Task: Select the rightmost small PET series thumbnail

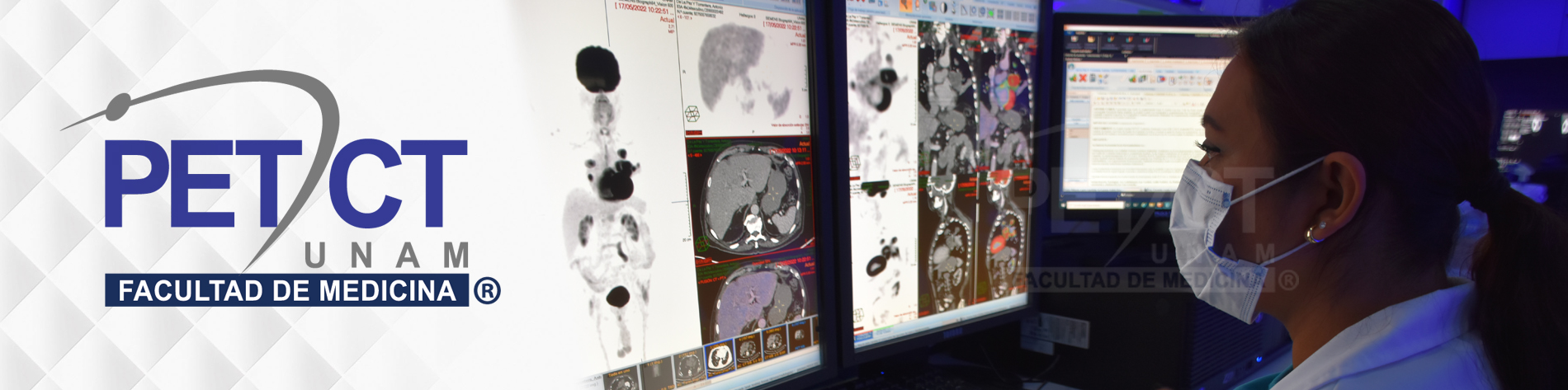Action: click(x=801, y=336)
